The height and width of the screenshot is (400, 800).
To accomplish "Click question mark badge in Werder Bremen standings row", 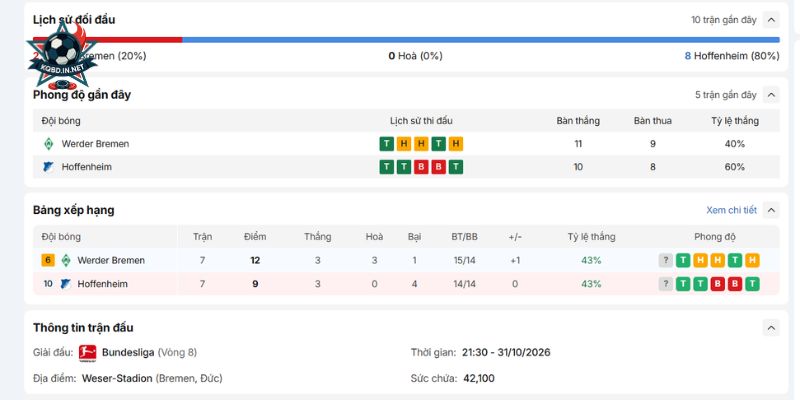I will (665, 260).
